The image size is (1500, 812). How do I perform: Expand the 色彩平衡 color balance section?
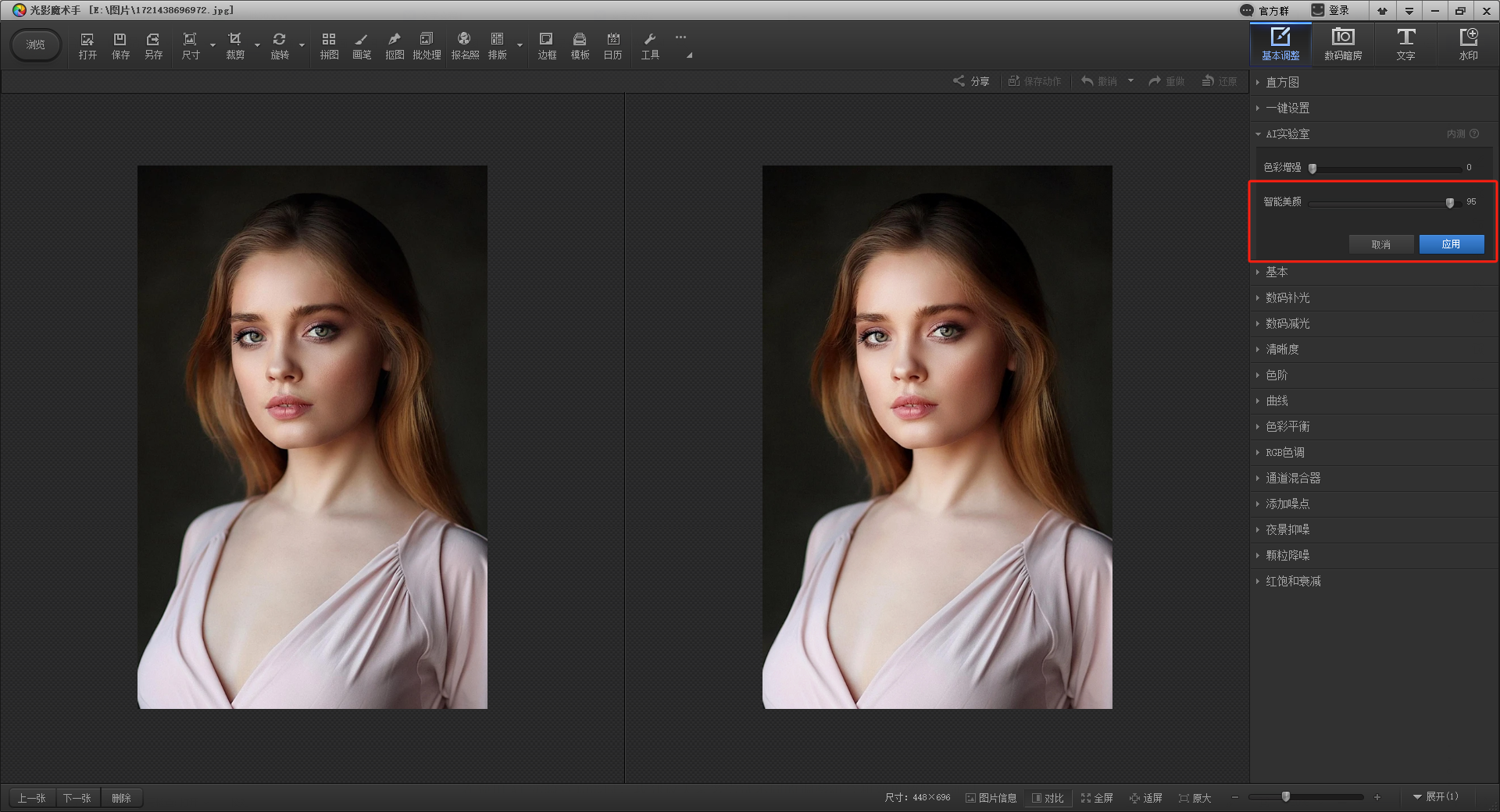pyautogui.click(x=1287, y=426)
